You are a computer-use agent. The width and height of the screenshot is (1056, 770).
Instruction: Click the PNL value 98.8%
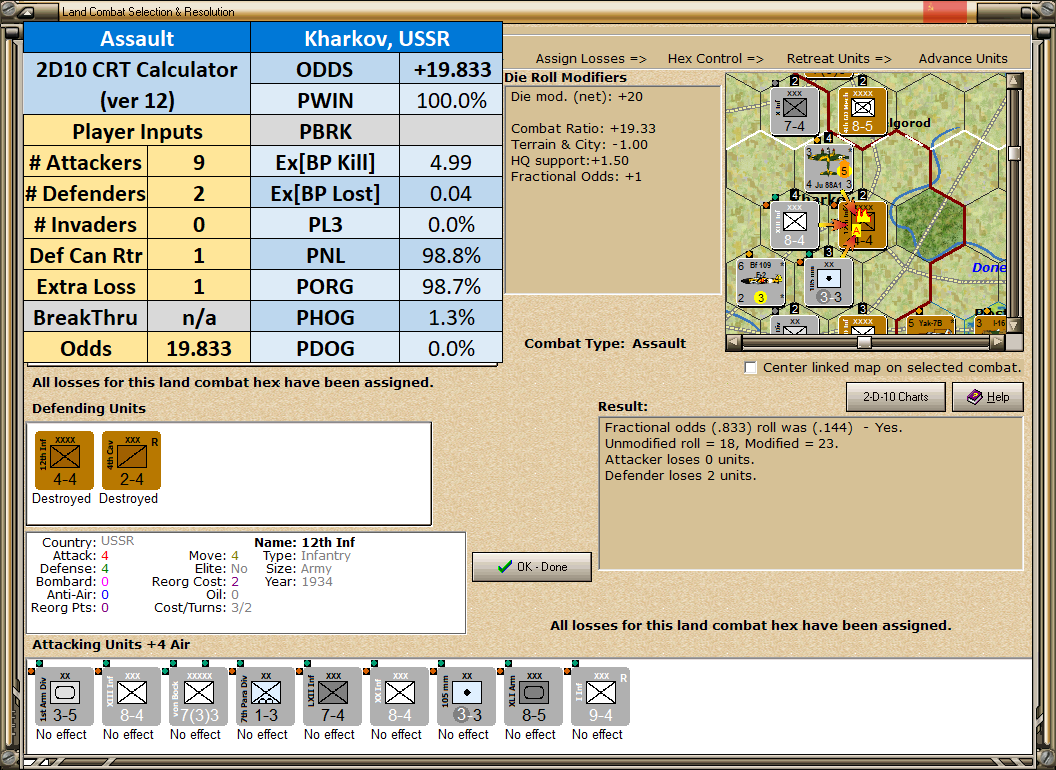pyautogui.click(x=451, y=255)
